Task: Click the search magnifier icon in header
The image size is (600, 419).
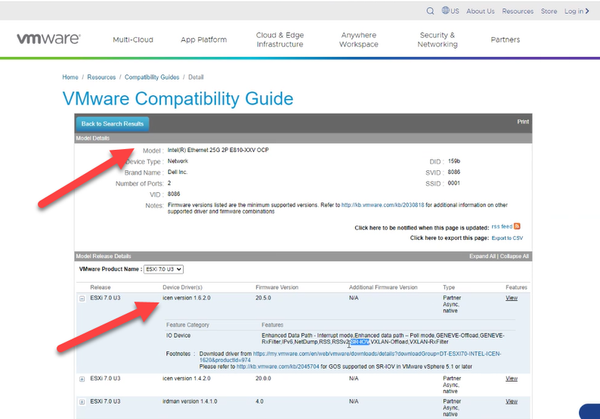Action: 431,12
